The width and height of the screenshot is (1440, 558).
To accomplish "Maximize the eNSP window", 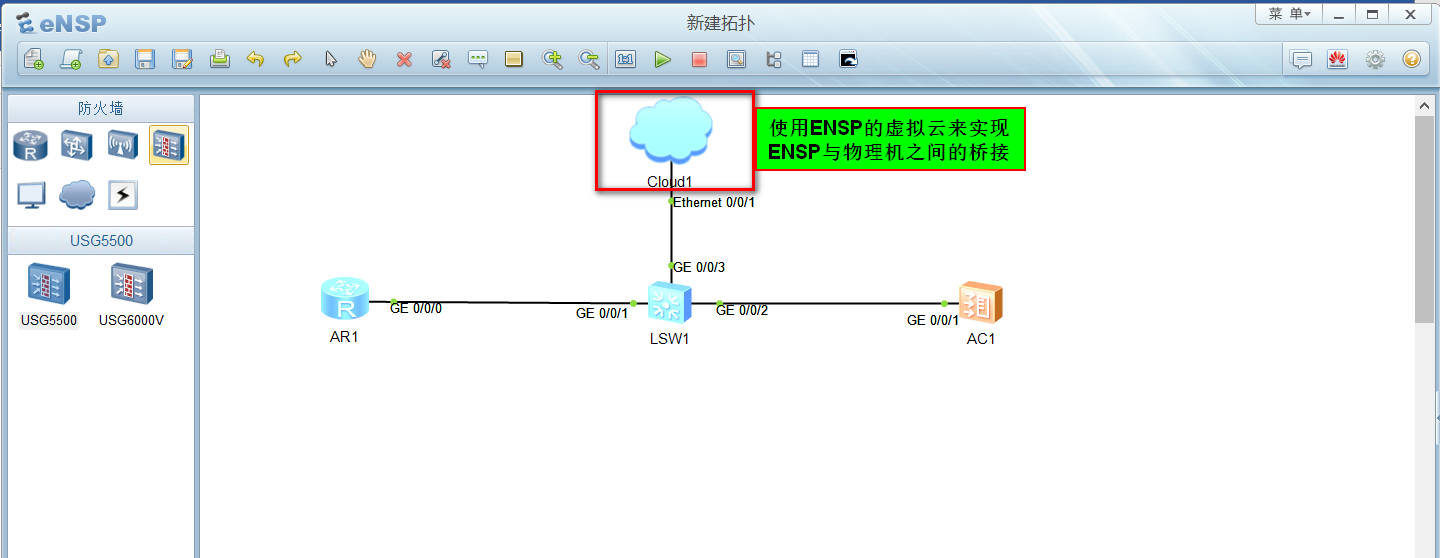I will [x=1372, y=14].
